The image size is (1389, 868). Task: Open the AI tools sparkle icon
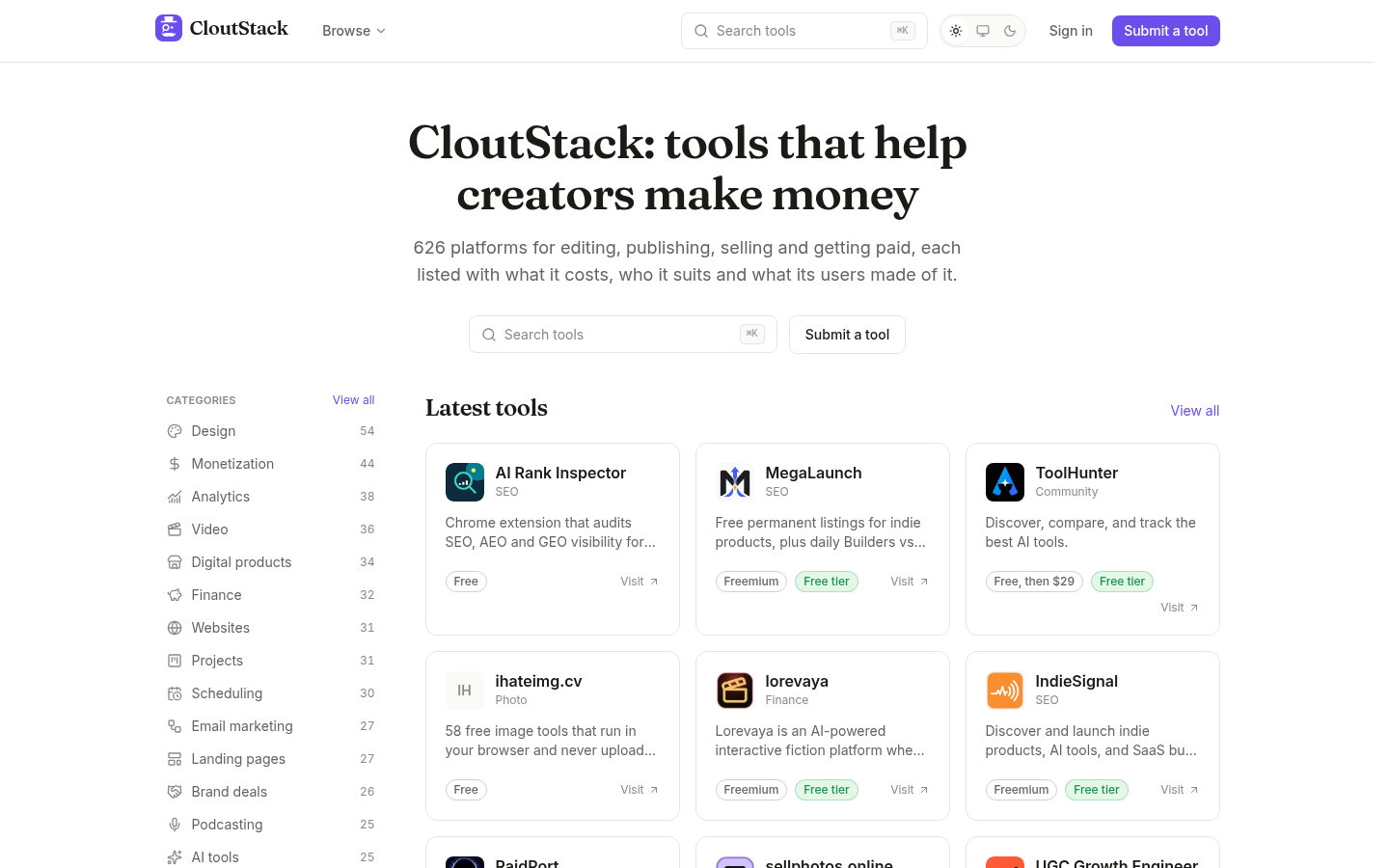[x=175, y=857]
